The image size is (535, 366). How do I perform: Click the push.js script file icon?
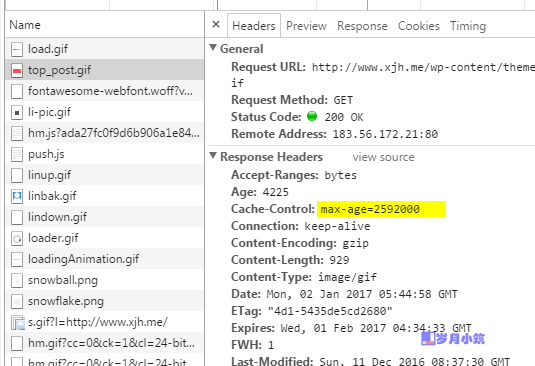[17, 155]
